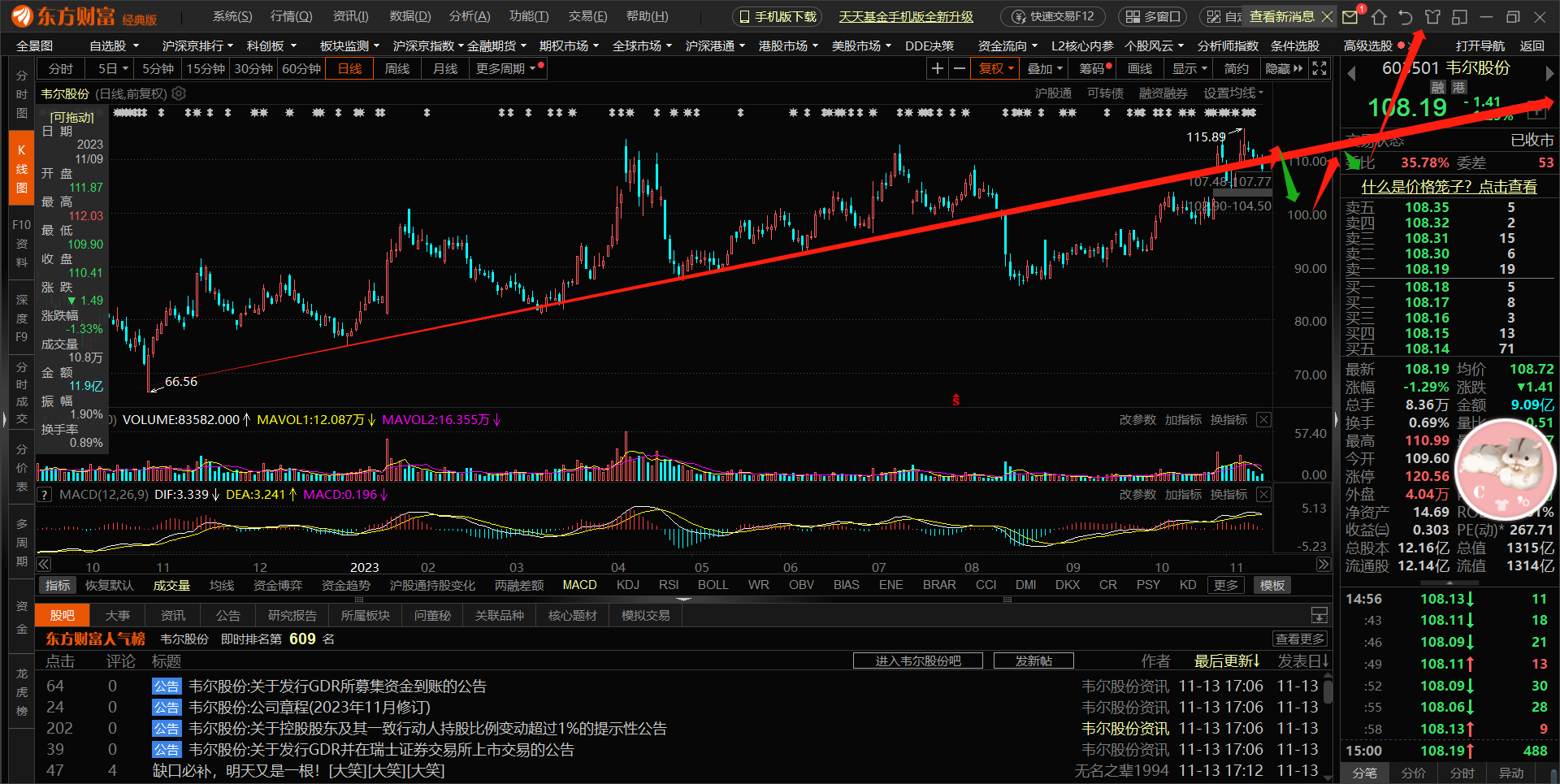The height and width of the screenshot is (784, 1560).
Task: Zoom in chart with plus button
Action: click(x=938, y=69)
